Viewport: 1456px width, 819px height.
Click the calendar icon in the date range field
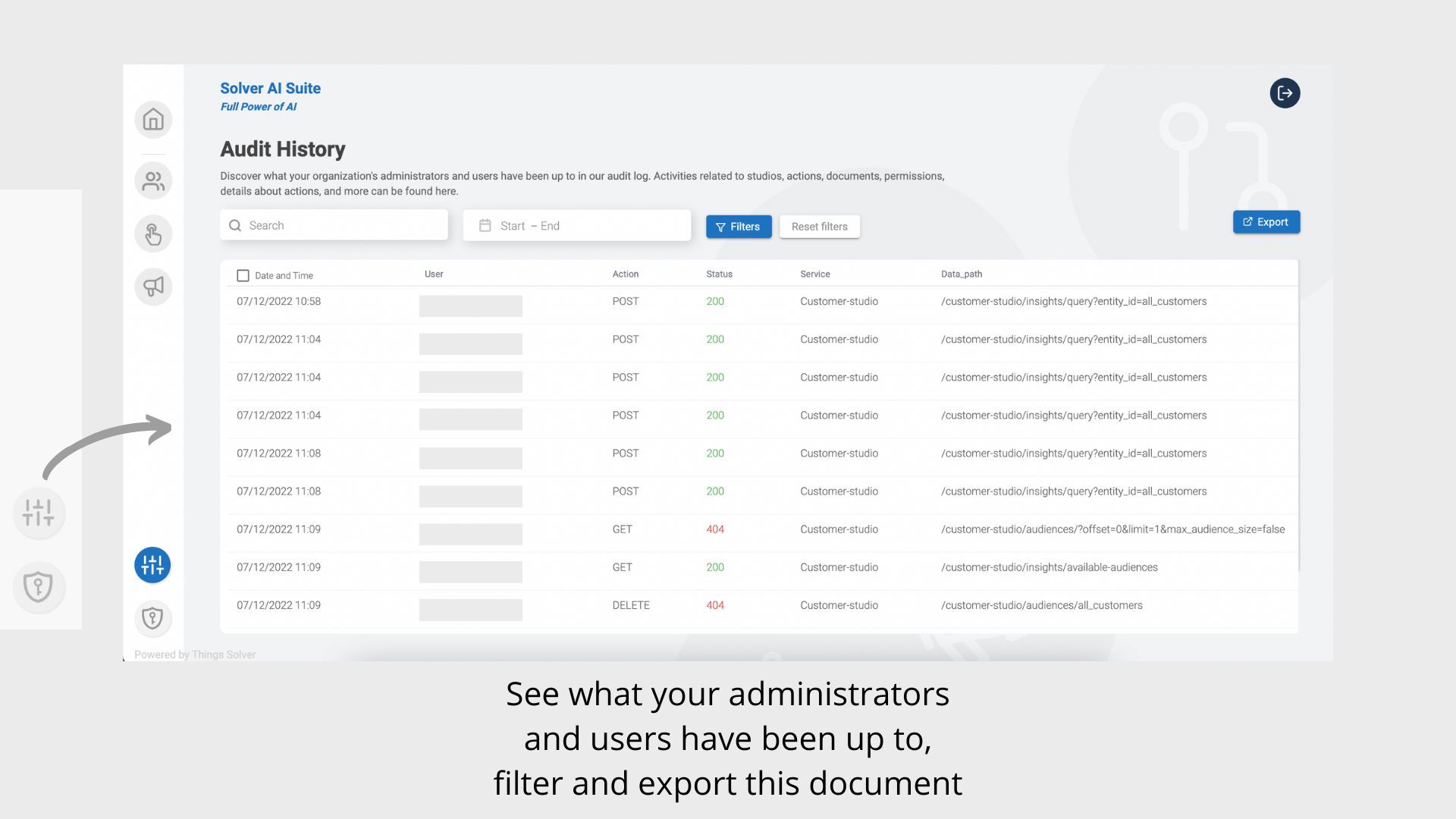coord(485,225)
